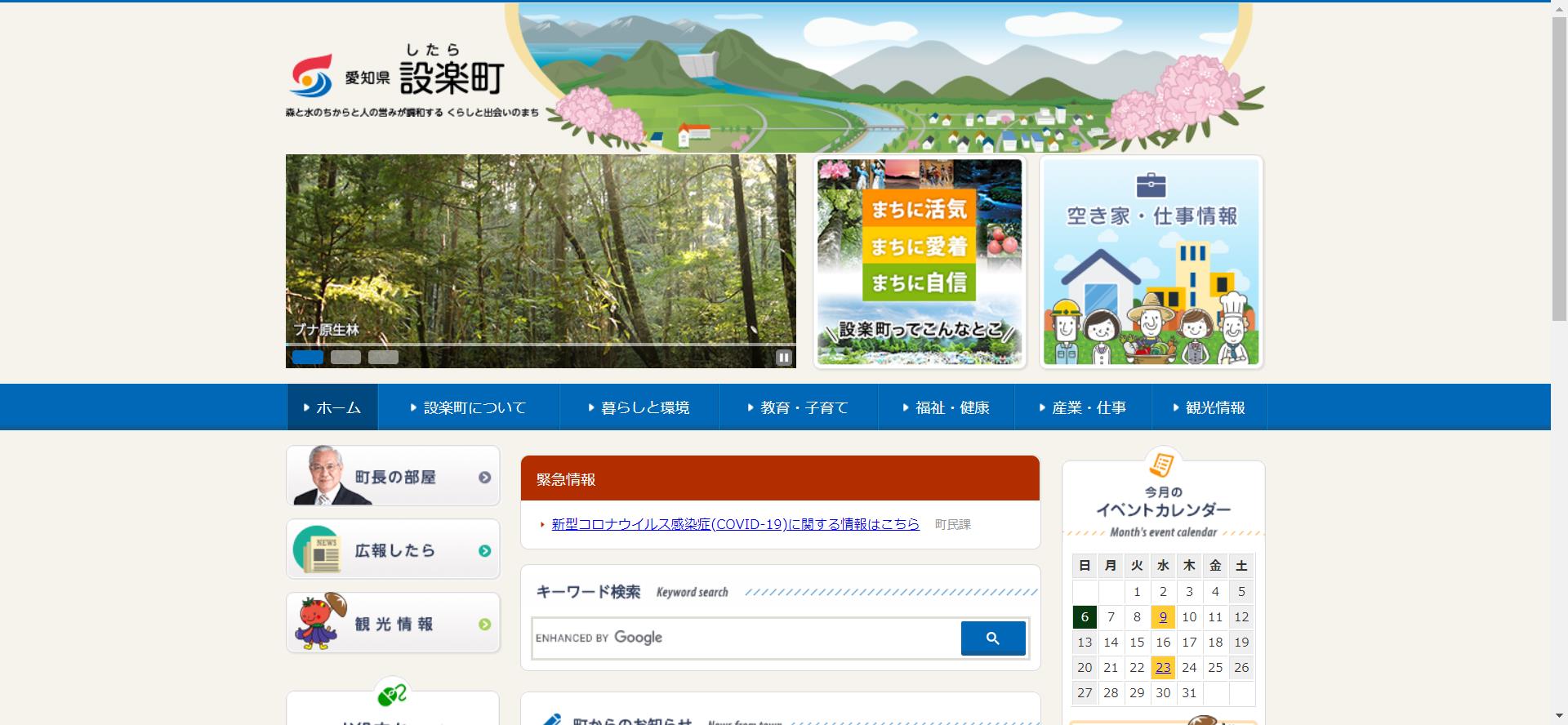Open the 広報したら button
The width and height of the screenshot is (1568, 725).
coord(393,549)
